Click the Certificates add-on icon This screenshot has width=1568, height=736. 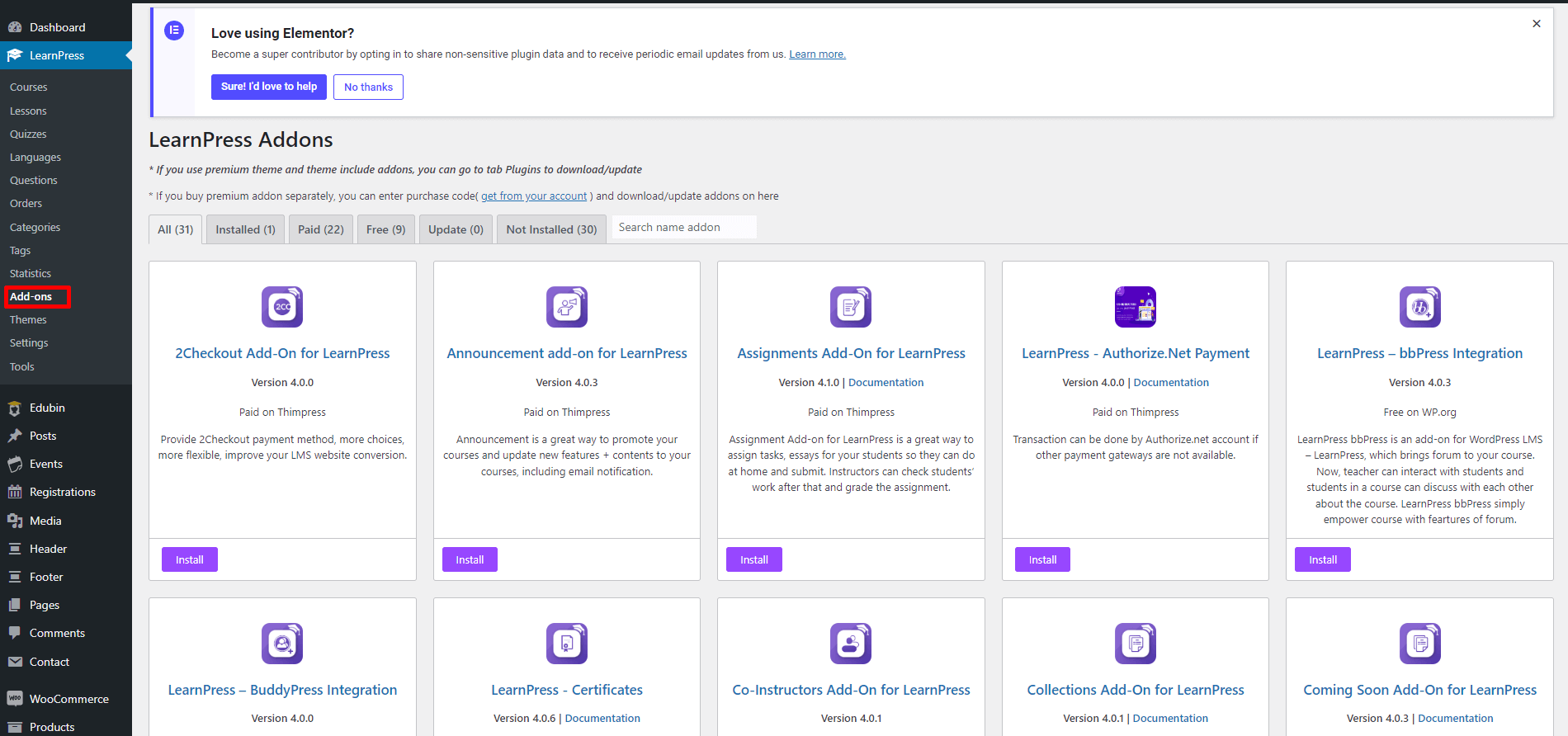(566, 644)
